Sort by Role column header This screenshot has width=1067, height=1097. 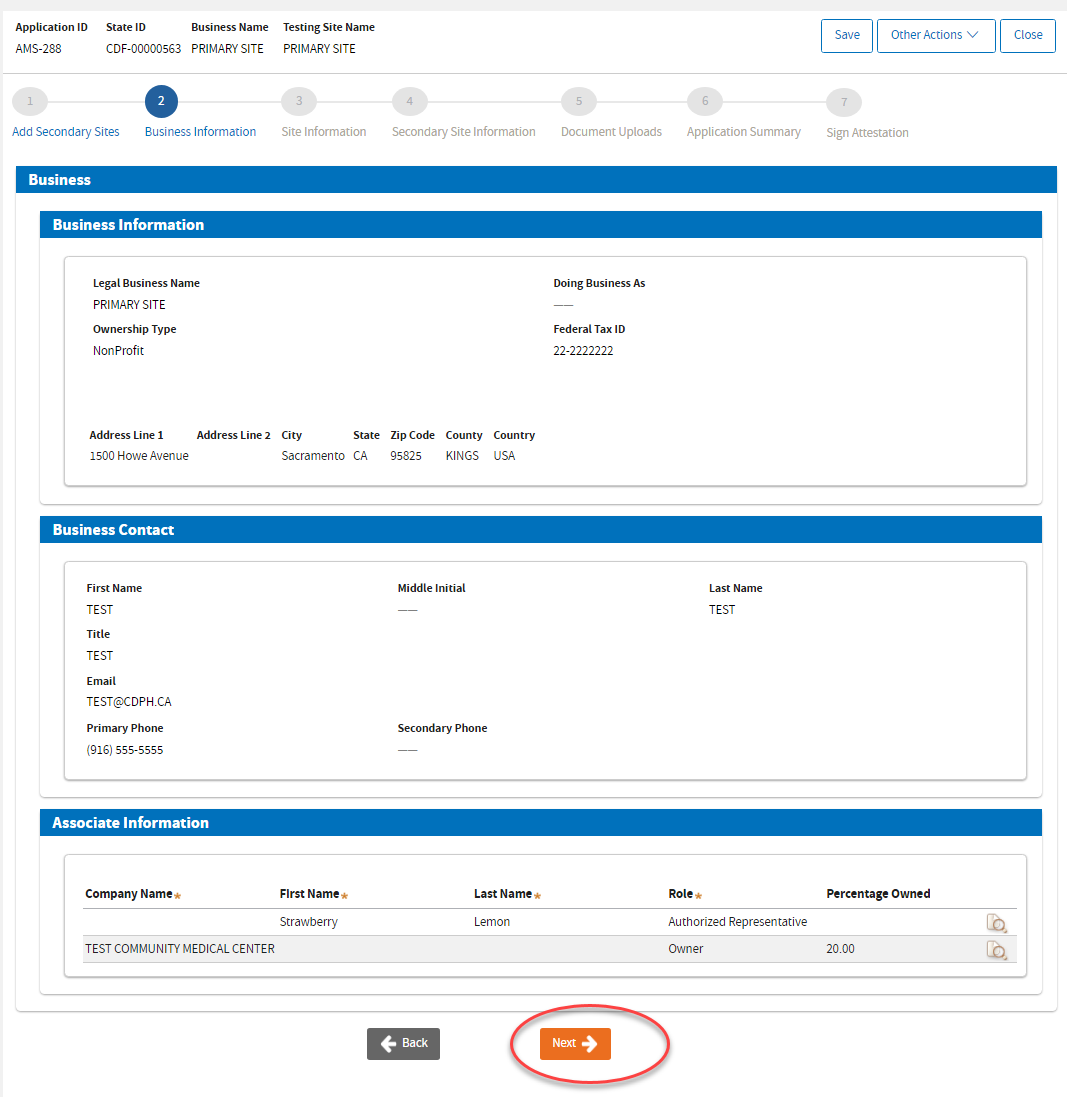681,894
